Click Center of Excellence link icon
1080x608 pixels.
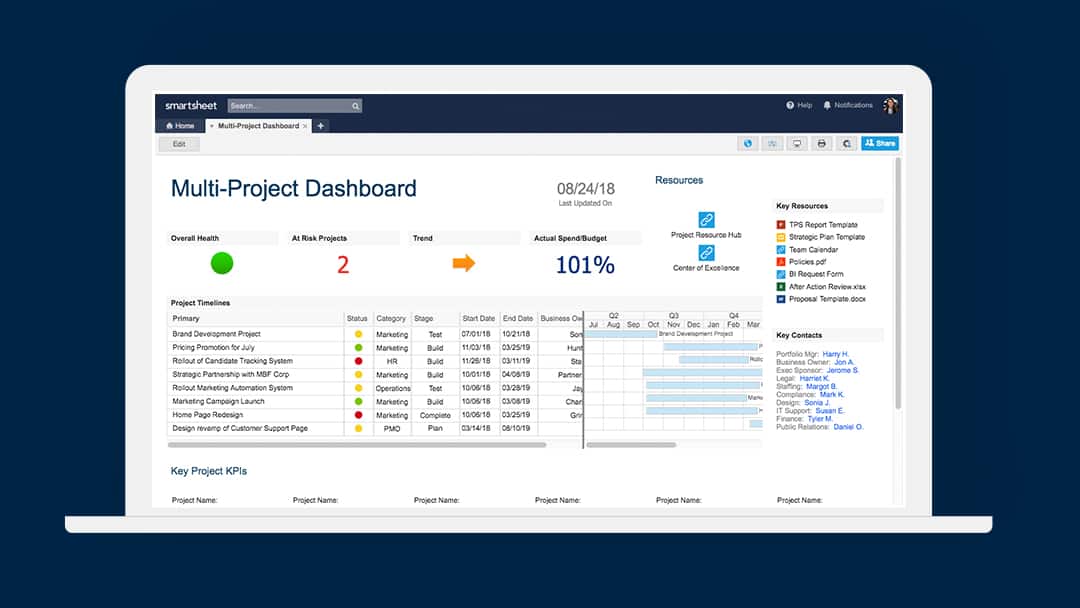click(x=706, y=253)
